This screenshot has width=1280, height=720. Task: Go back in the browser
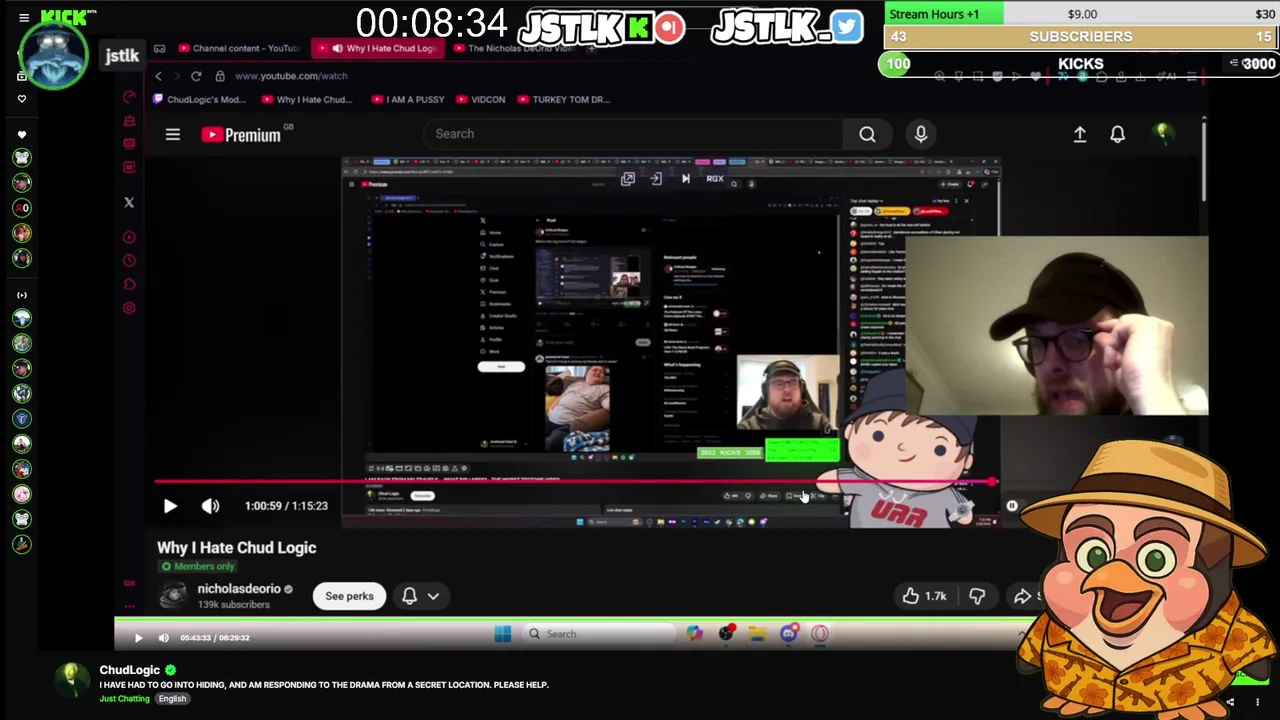[x=158, y=76]
